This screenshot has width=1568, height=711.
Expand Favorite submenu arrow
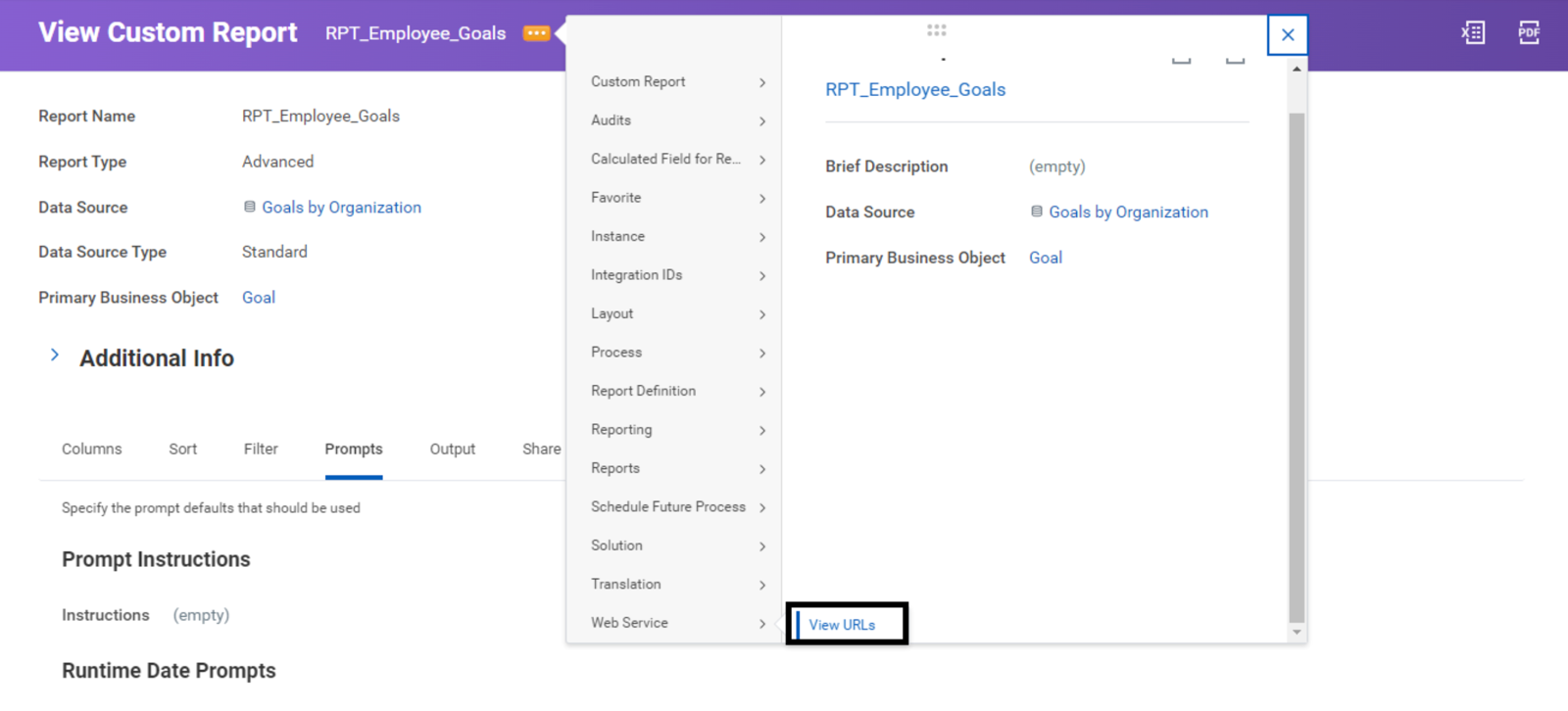coord(762,198)
